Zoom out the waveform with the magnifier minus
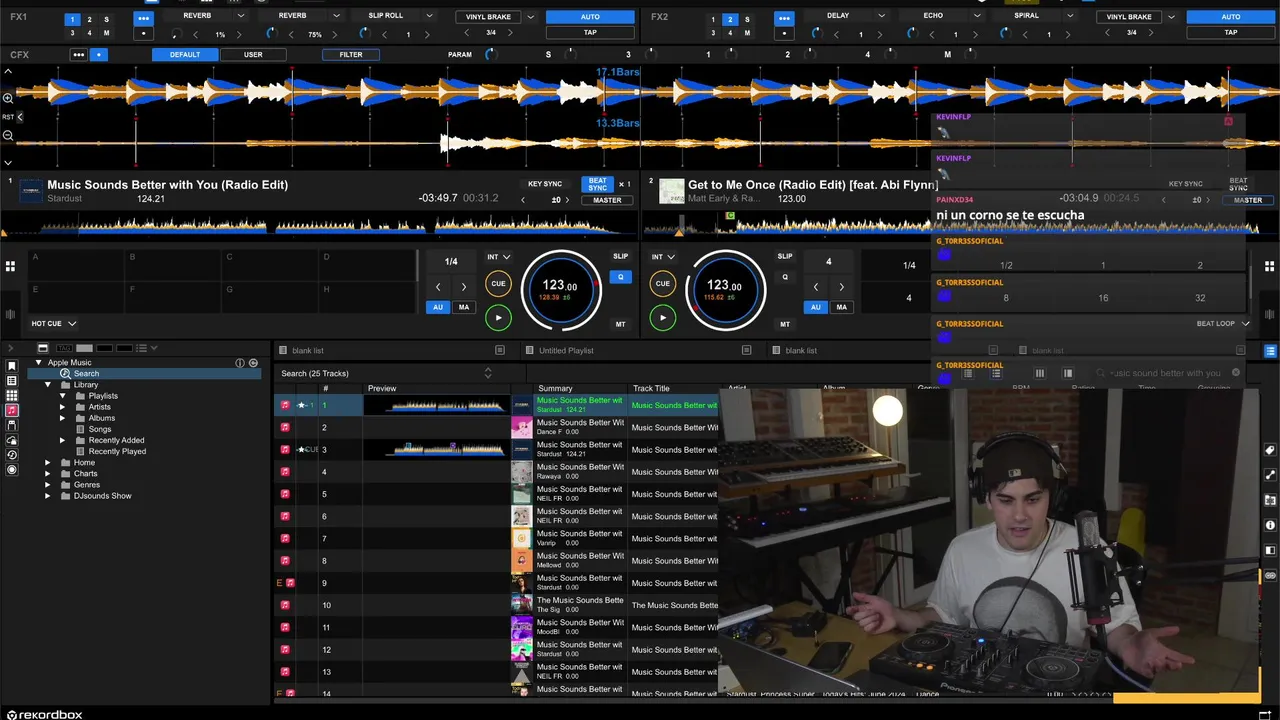This screenshot has height=720, width=1280. tap(8, 135)
